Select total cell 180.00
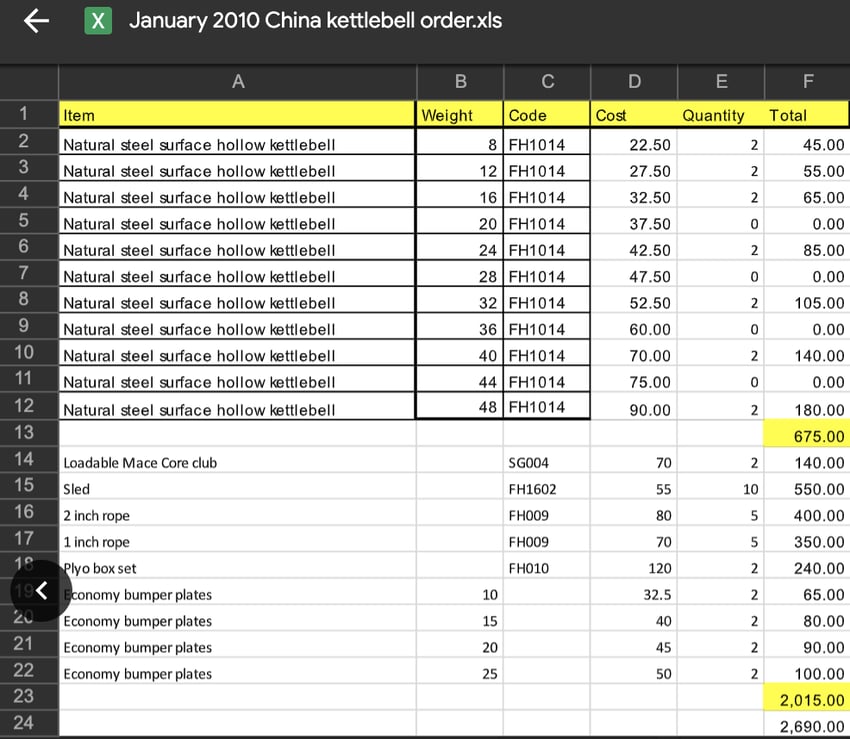 (x=807, y=407)
